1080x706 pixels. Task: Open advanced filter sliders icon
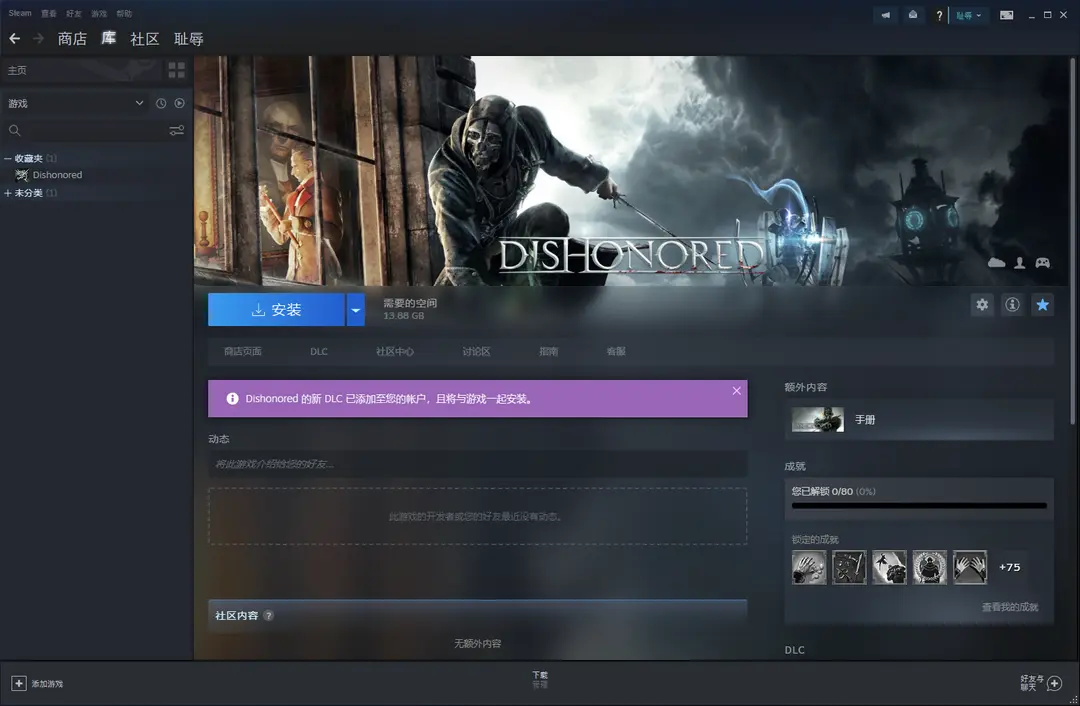click(176, 130)
